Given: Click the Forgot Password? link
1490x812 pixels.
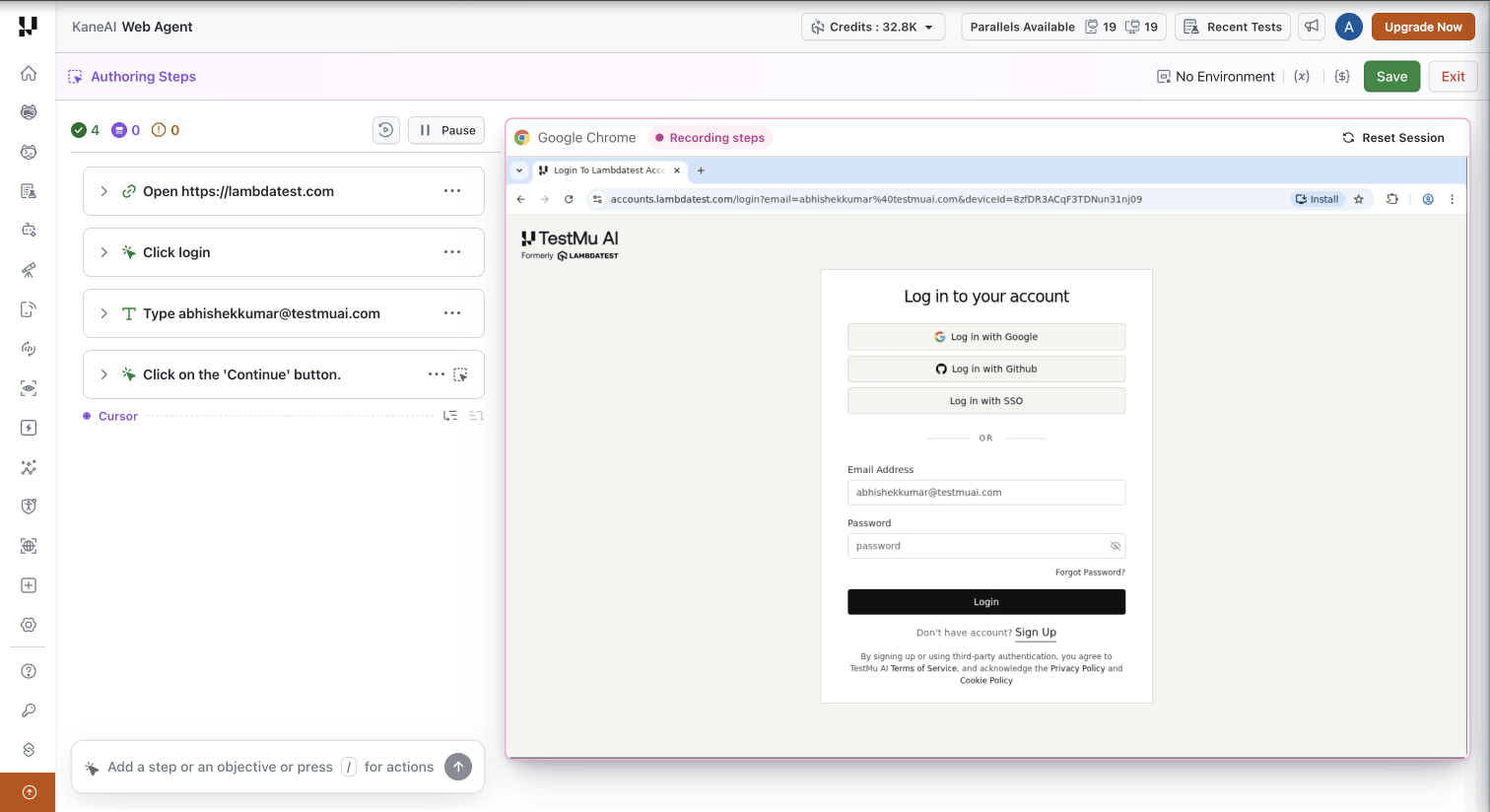Looking at the screenshot, I should (1090, 573).
